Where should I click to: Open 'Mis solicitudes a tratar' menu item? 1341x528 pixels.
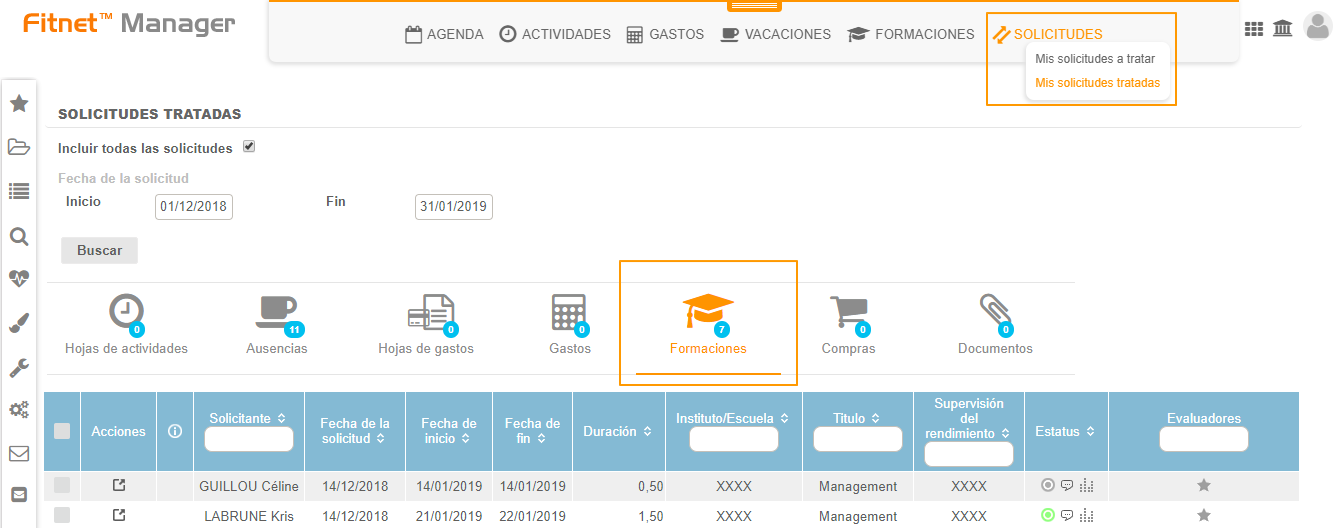1094,59
